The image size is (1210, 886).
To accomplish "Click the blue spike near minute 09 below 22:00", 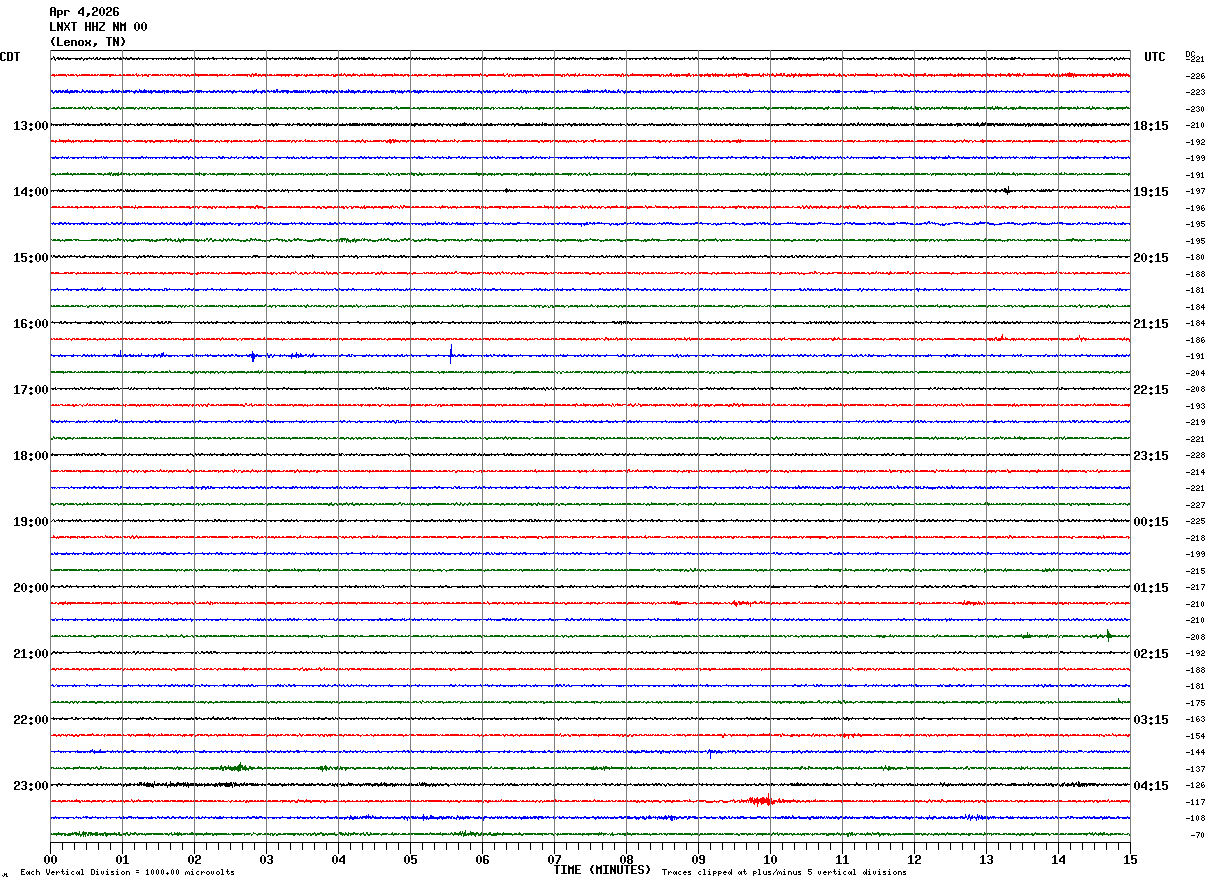I will (710, 752).
